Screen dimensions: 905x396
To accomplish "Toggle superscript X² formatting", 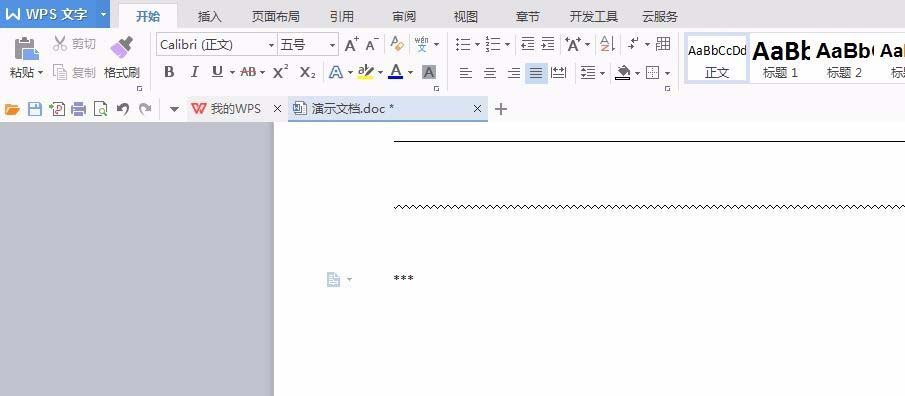I will pos(281,72).
